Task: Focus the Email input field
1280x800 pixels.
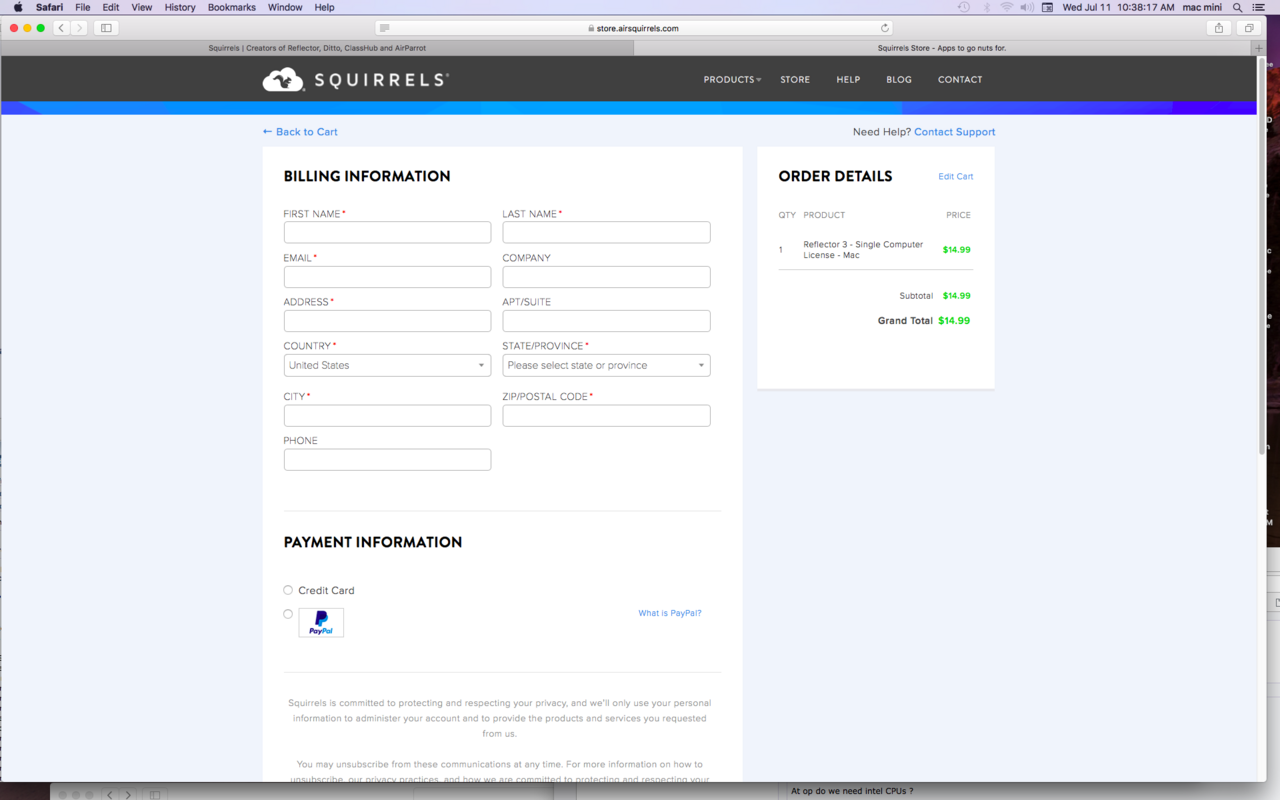Action: [x=387, y=277]
